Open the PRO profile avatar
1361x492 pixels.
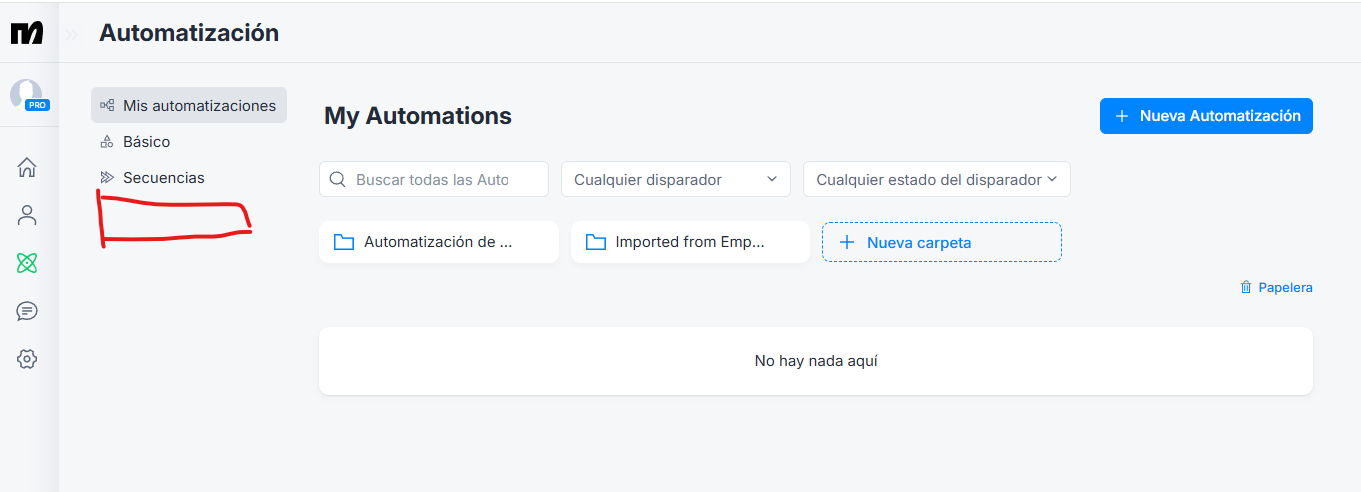[x=27, y=95]
